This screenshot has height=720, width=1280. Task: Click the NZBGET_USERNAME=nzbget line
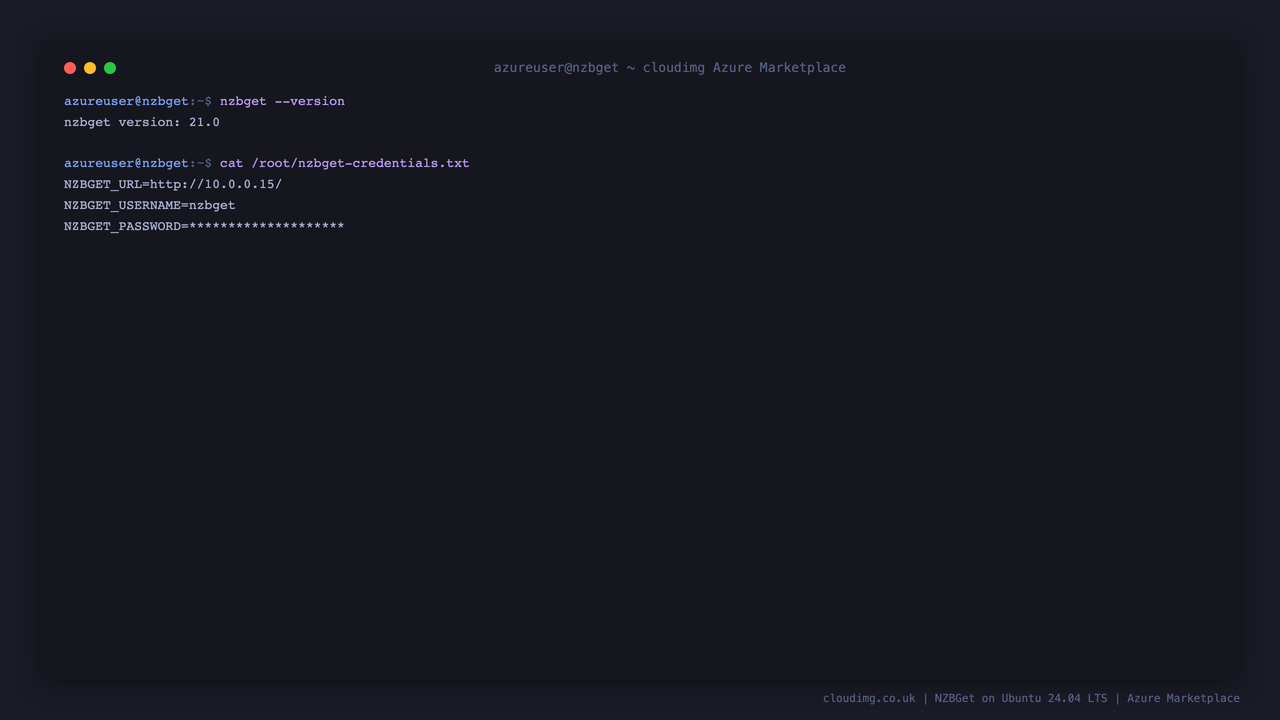click(x=150, y=205)
